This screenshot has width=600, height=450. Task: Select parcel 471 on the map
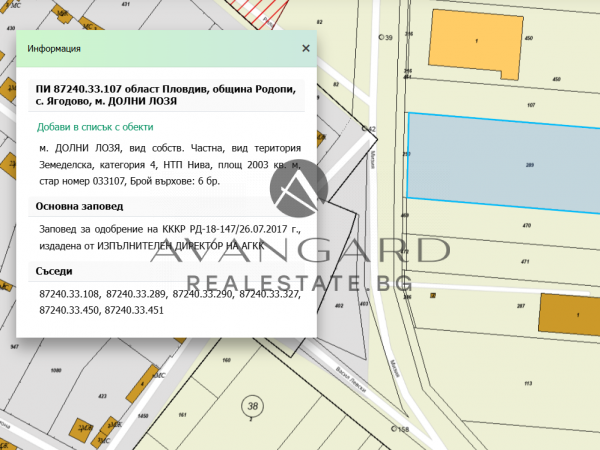point(524,261)
